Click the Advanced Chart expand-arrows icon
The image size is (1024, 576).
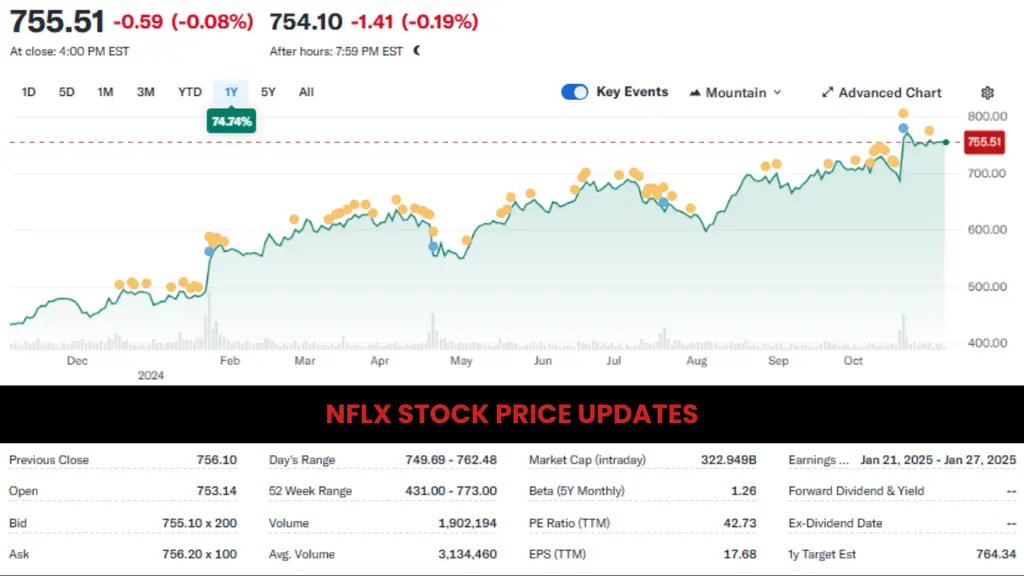click(x=826, y=92)
